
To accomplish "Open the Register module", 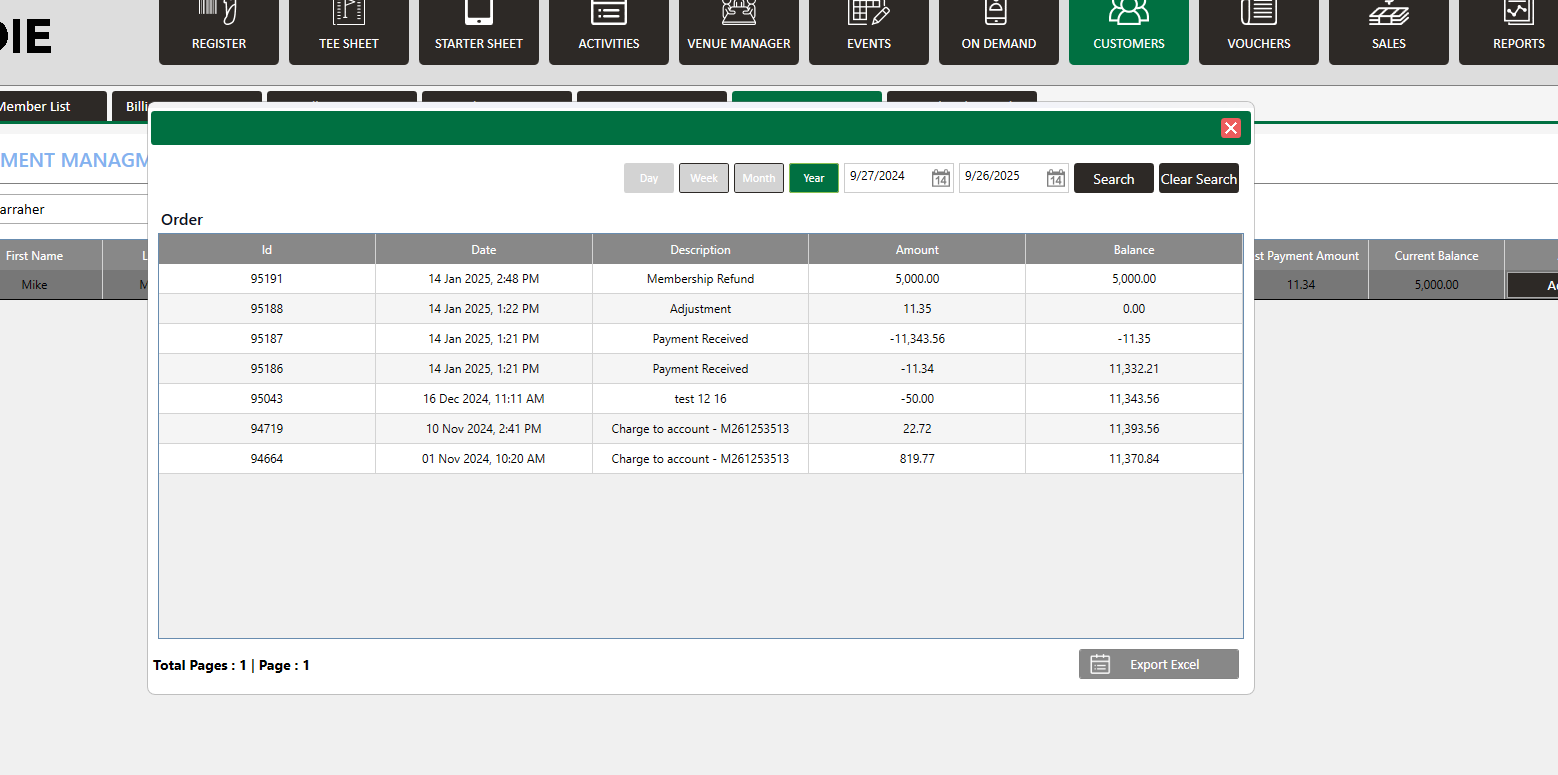I will 219,32.
